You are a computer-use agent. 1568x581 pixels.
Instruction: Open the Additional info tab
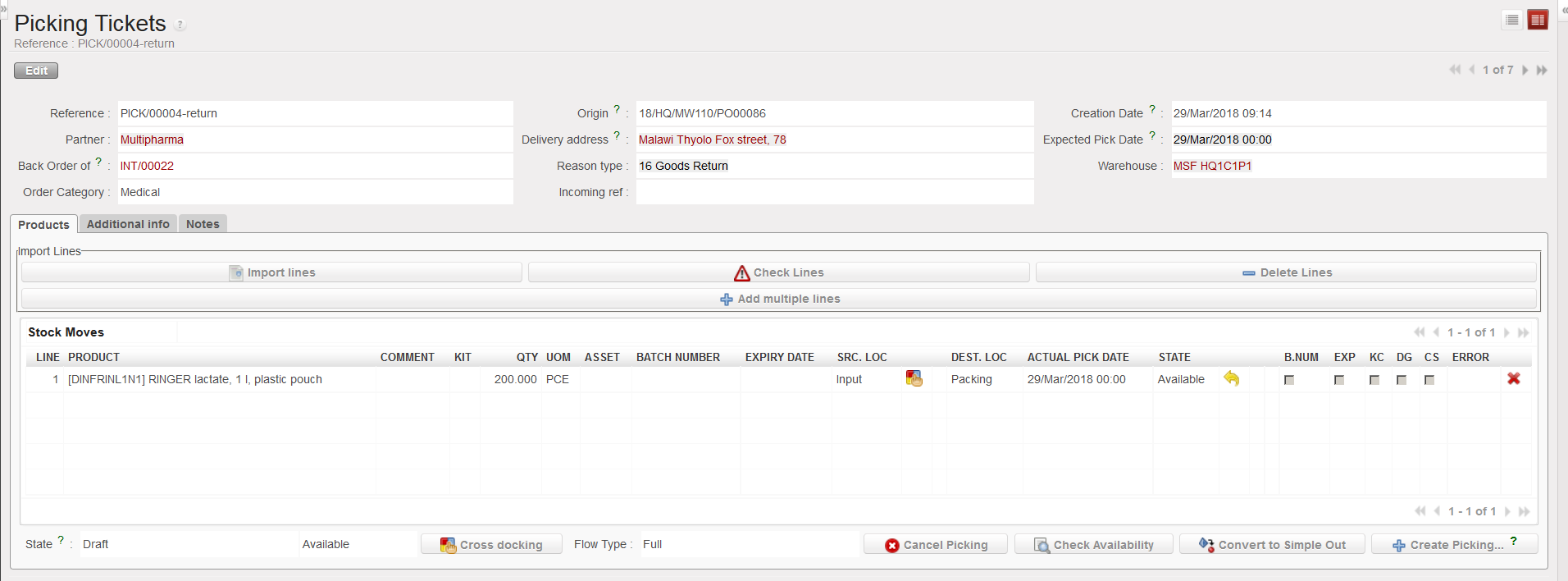(128, 224)
